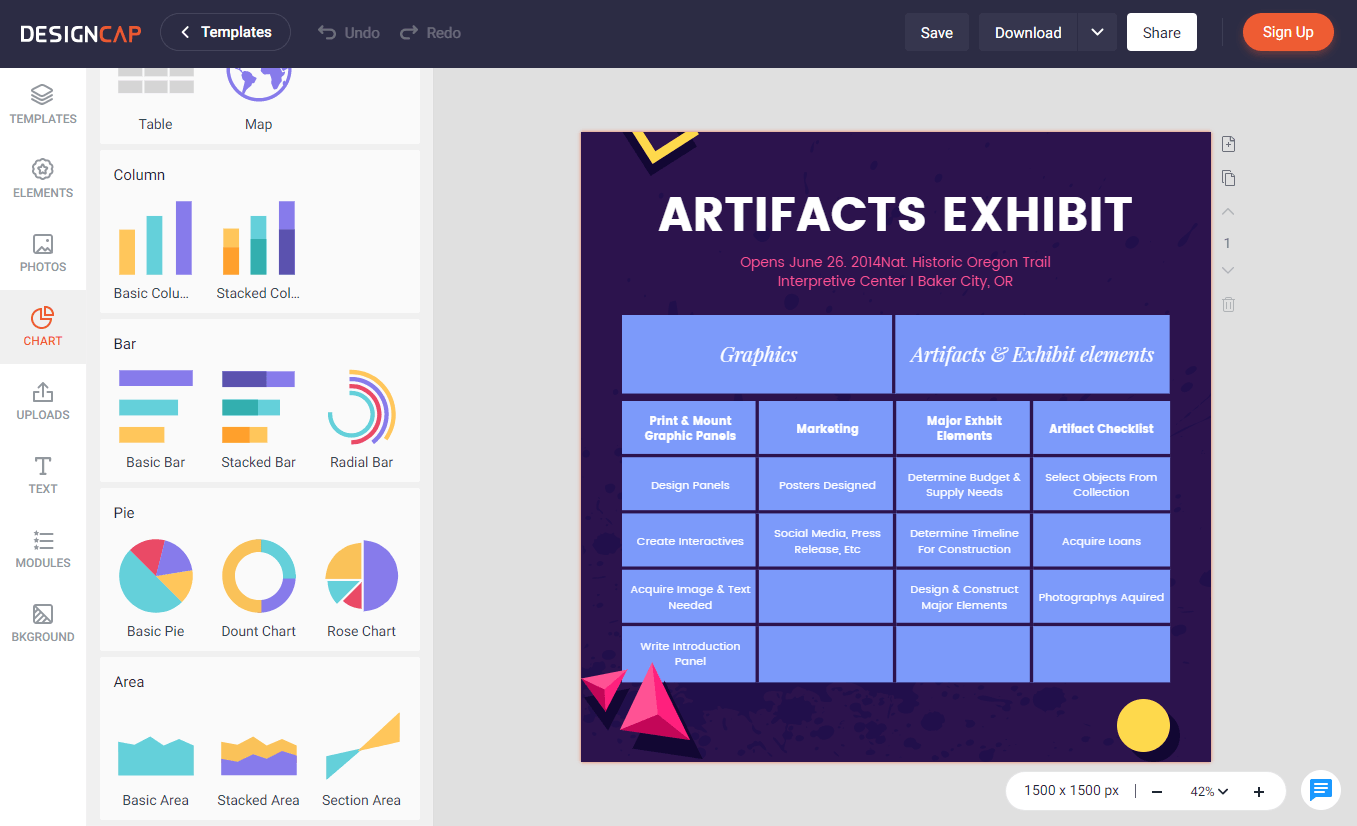Click the delete page trash icon
This screenshot has width=1357, height=826.
[1229, 304]
